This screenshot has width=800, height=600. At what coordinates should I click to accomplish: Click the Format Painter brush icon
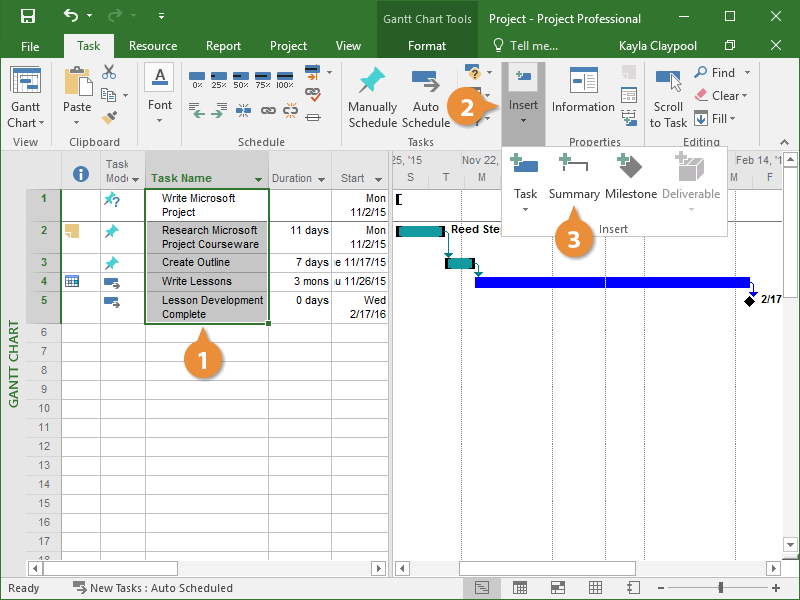point(109,118)
